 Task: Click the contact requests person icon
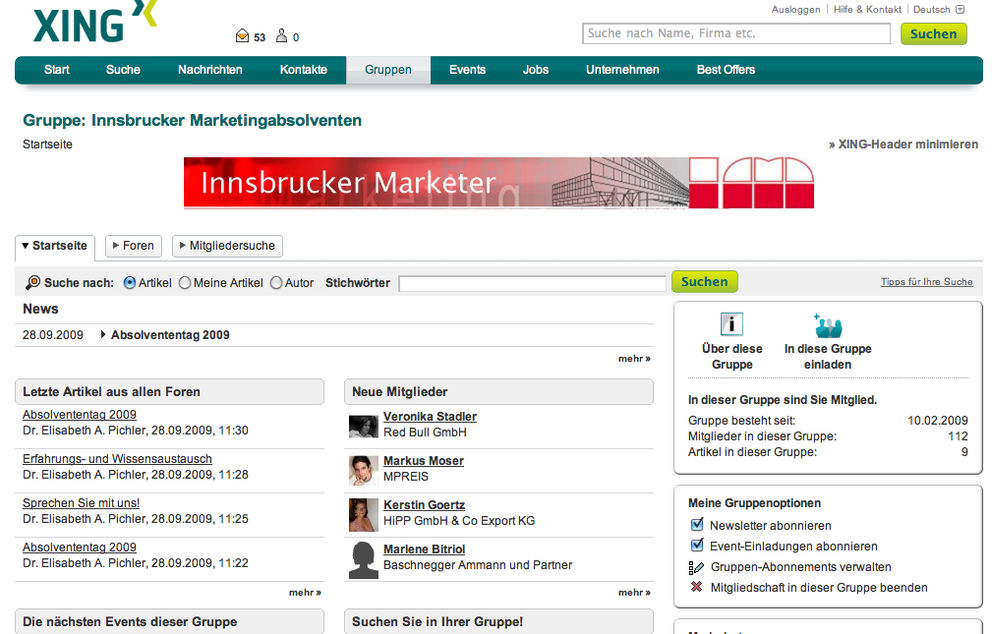(x=281, y=37)
